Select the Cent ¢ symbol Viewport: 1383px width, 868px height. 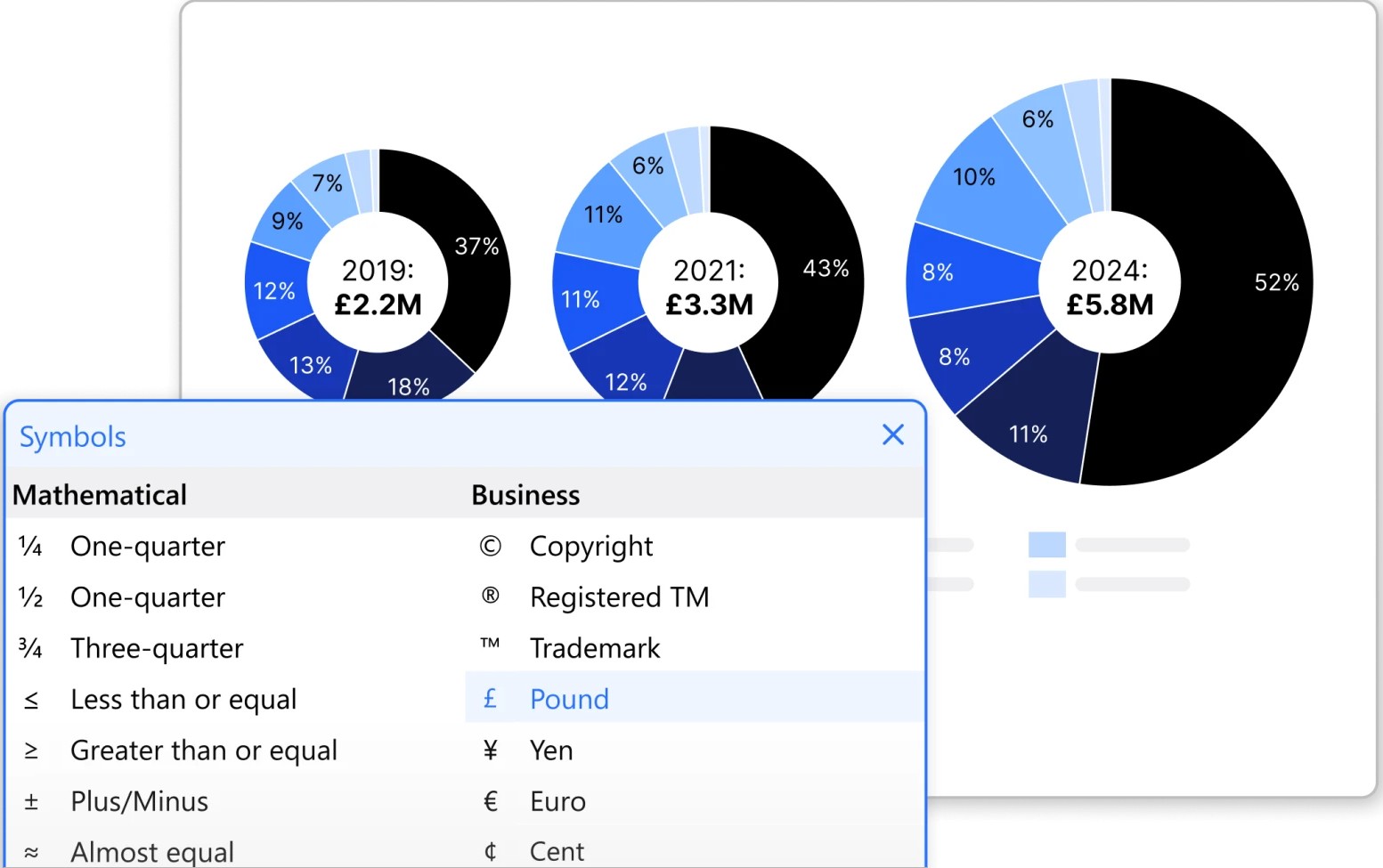tap(556, 851)
